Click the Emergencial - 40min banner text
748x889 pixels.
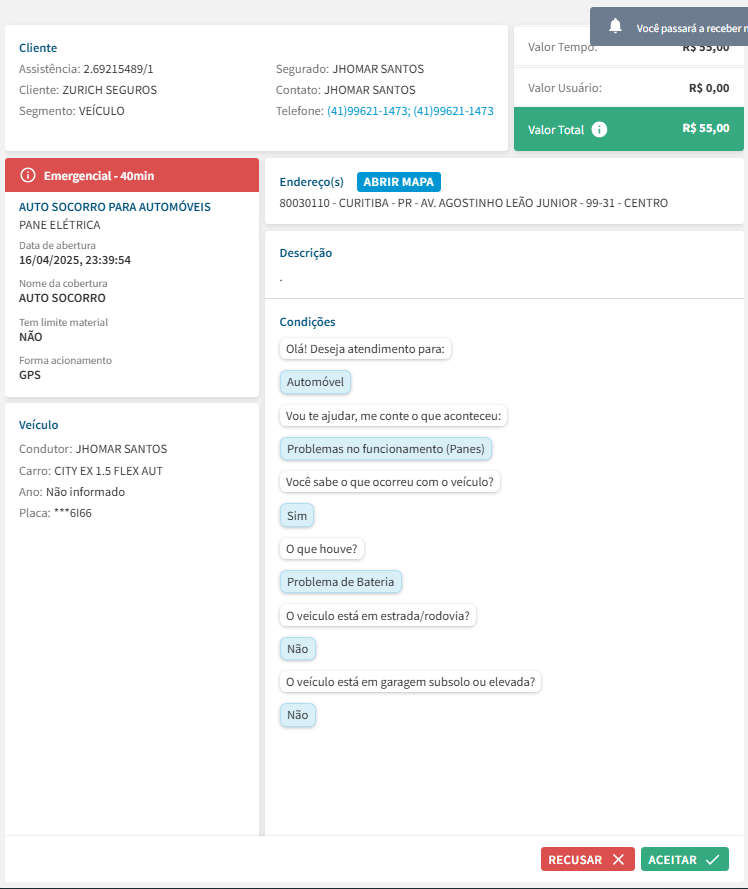(99, 176)
